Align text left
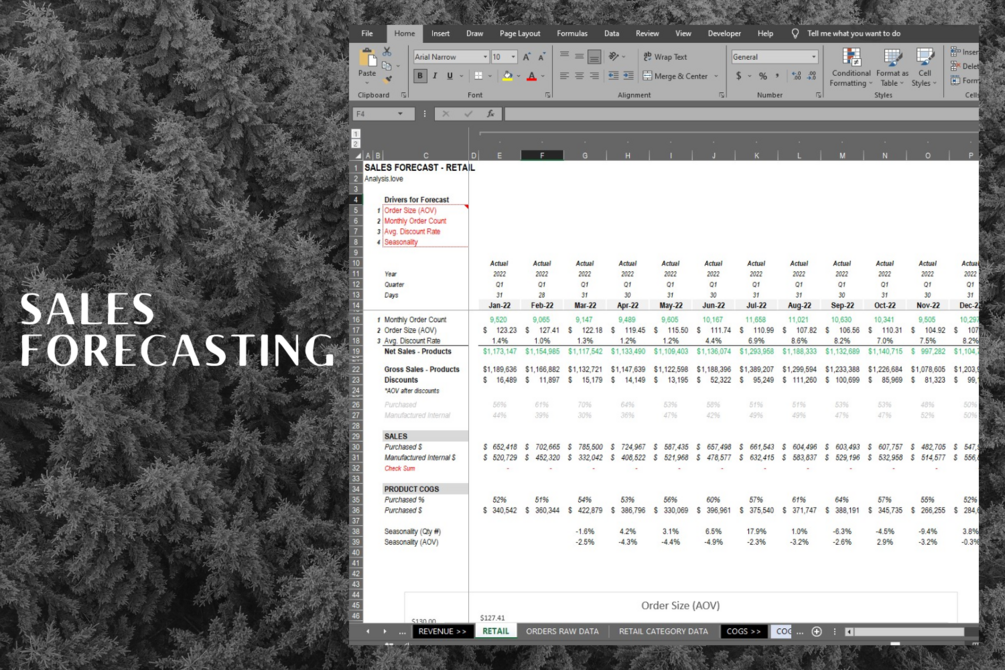The image size is (1005, 670). click(564, 76)
